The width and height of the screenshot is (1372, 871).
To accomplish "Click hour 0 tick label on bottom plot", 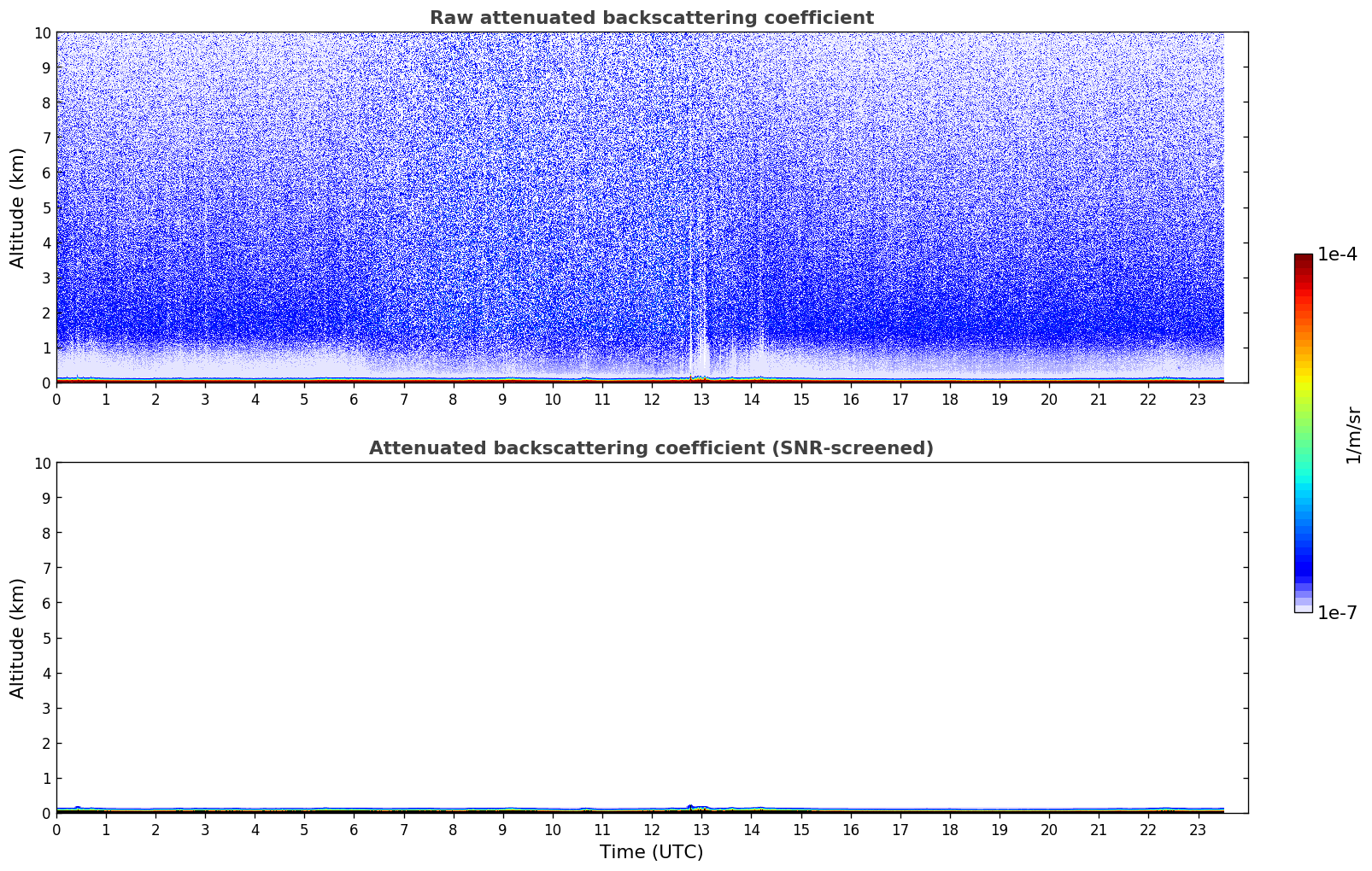I will (x=56, y=829).
